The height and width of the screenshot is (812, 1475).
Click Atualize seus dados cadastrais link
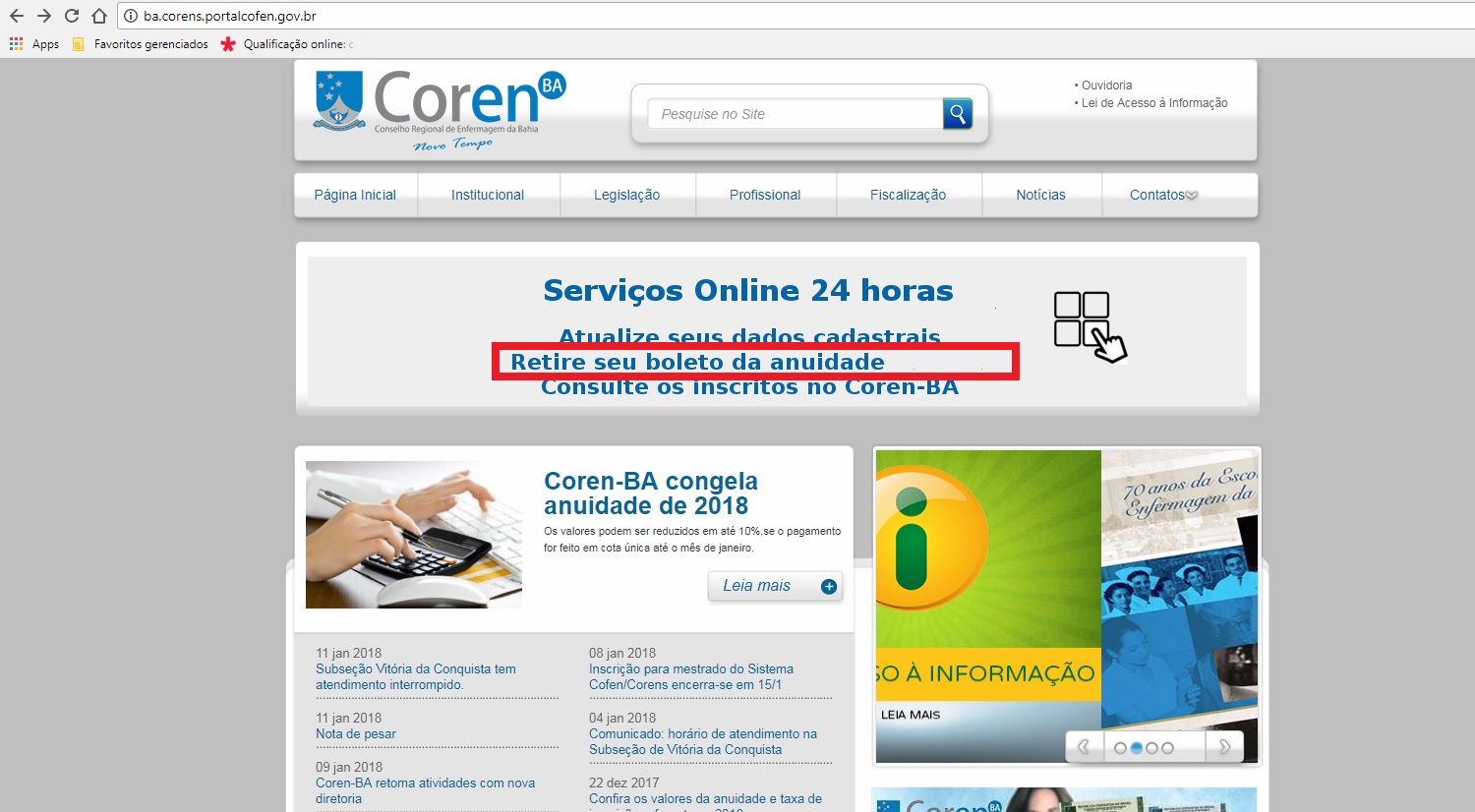[x=749, y=336]
